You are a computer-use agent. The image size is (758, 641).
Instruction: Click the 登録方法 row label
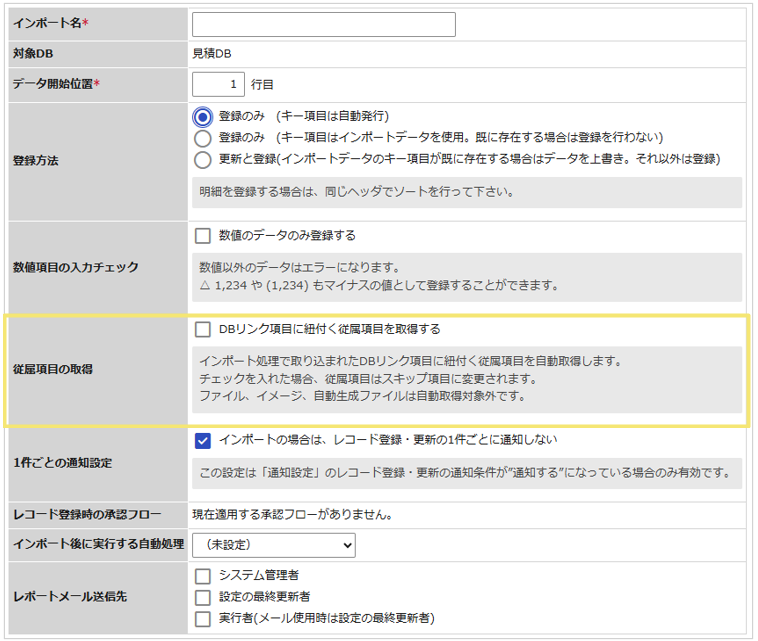(x=35, y=161)
